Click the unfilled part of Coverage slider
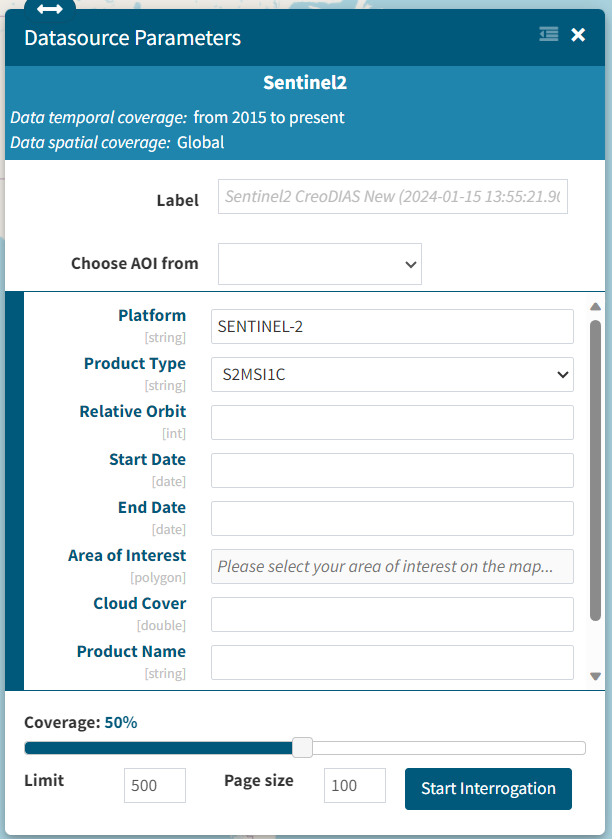The image size is (612, 839). [x=449, y=748]
